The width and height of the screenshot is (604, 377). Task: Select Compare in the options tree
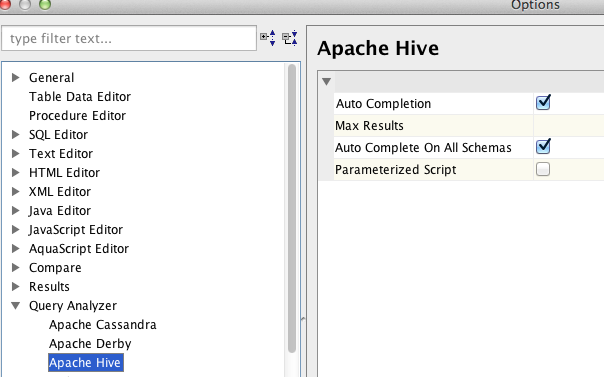pyautogui.click(x=55, y=268)
